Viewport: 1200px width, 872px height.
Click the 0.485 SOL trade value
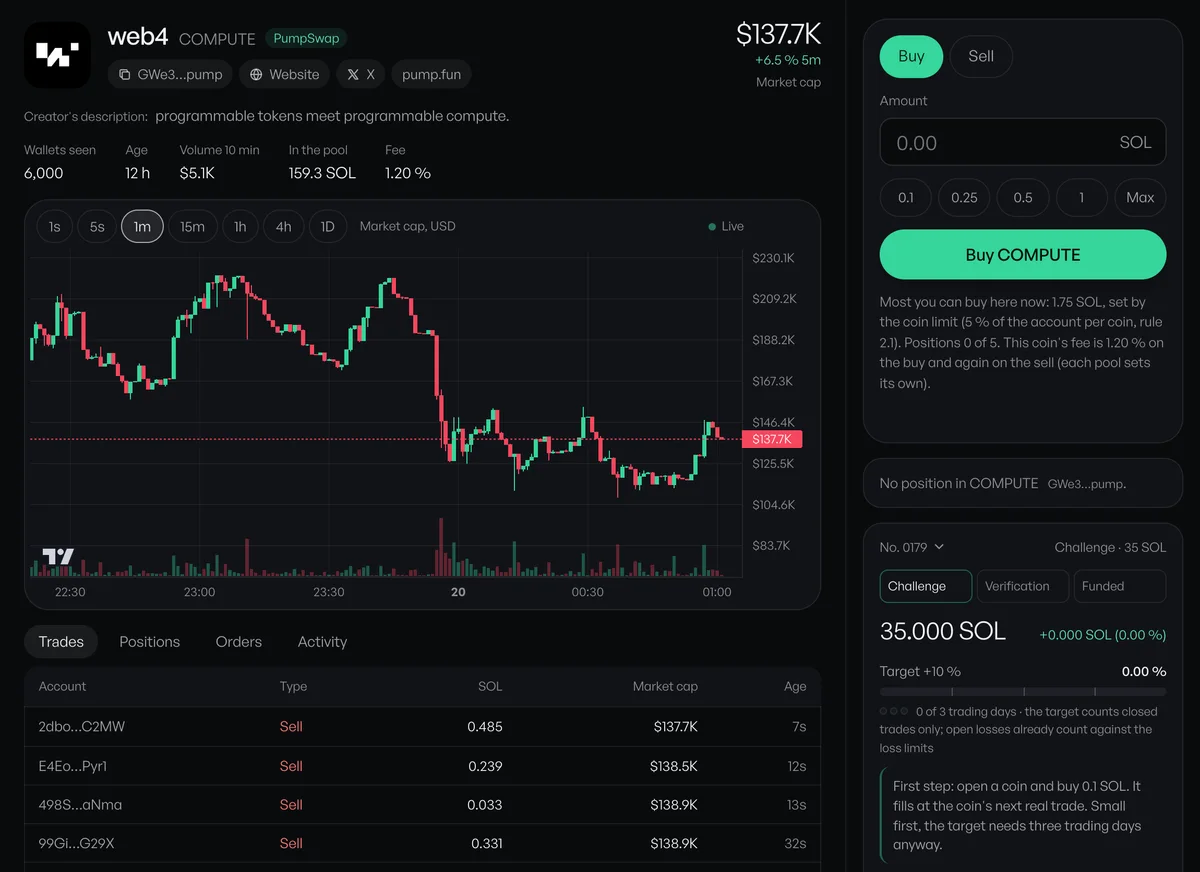tap(485, 727)
